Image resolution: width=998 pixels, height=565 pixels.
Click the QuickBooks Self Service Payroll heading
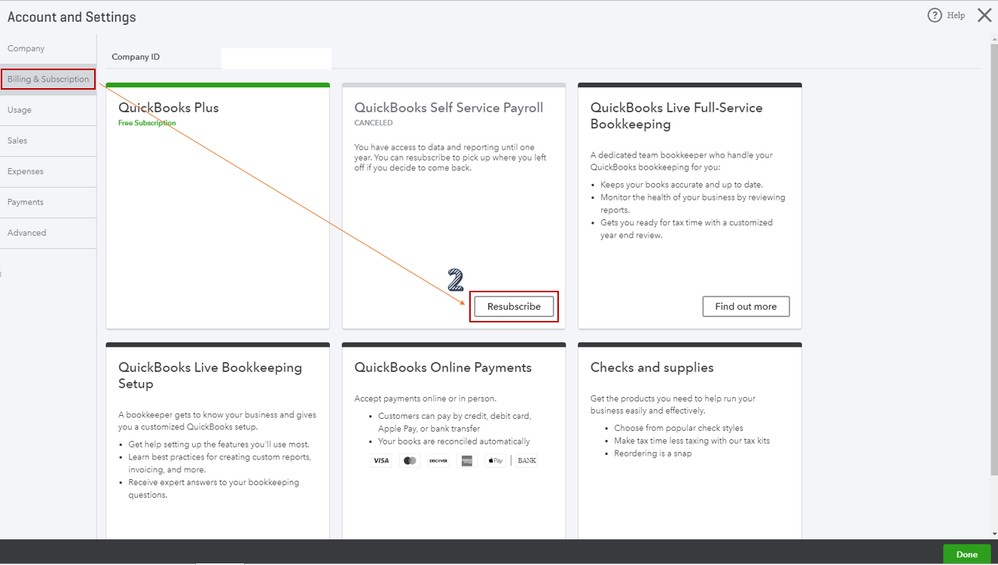pyautogui.click(x=449, y=108)
